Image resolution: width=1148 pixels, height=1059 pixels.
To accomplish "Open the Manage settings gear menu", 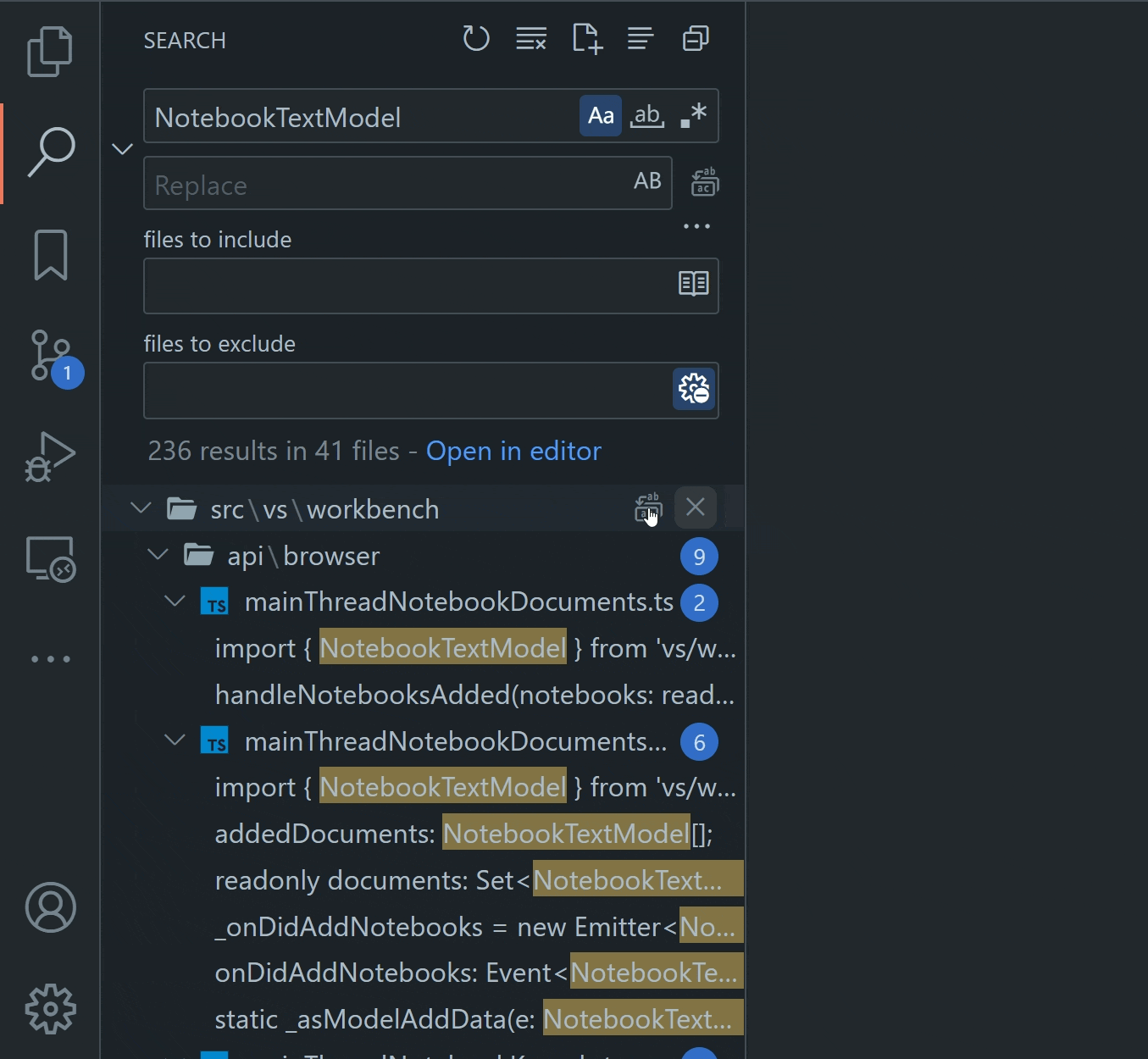I will point(50,1008).
